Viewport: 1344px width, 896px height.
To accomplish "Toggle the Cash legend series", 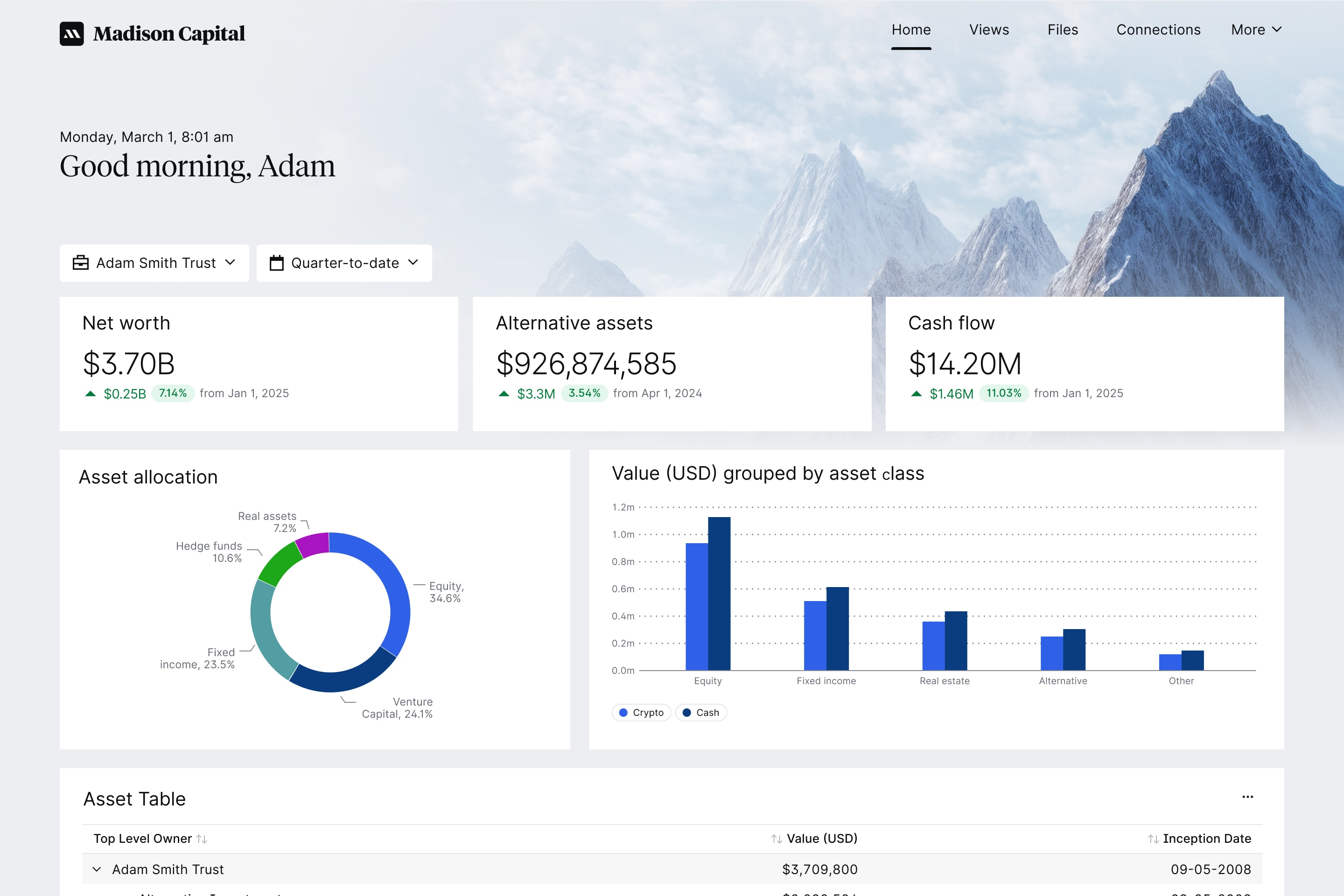I will pyautogui.click(x=700, y=713).
